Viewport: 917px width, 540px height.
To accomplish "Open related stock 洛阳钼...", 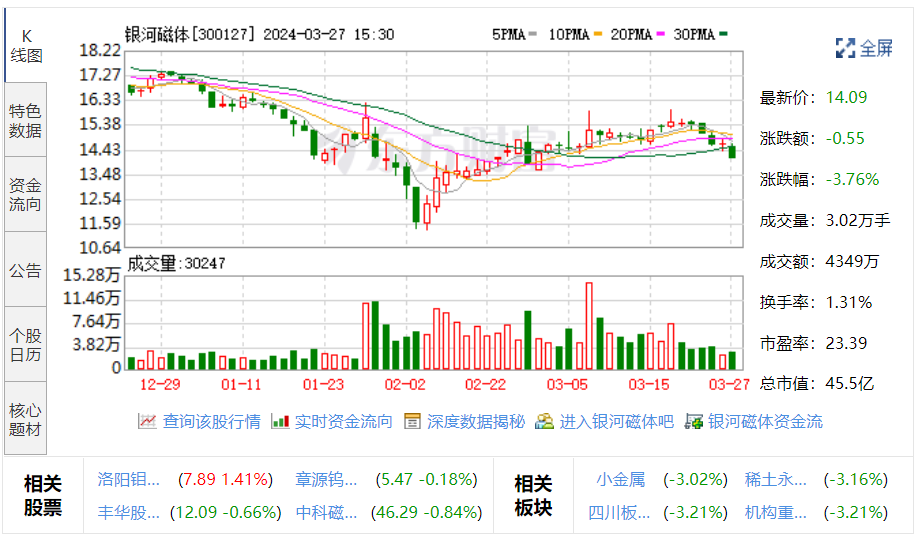I will pos(128,479).
